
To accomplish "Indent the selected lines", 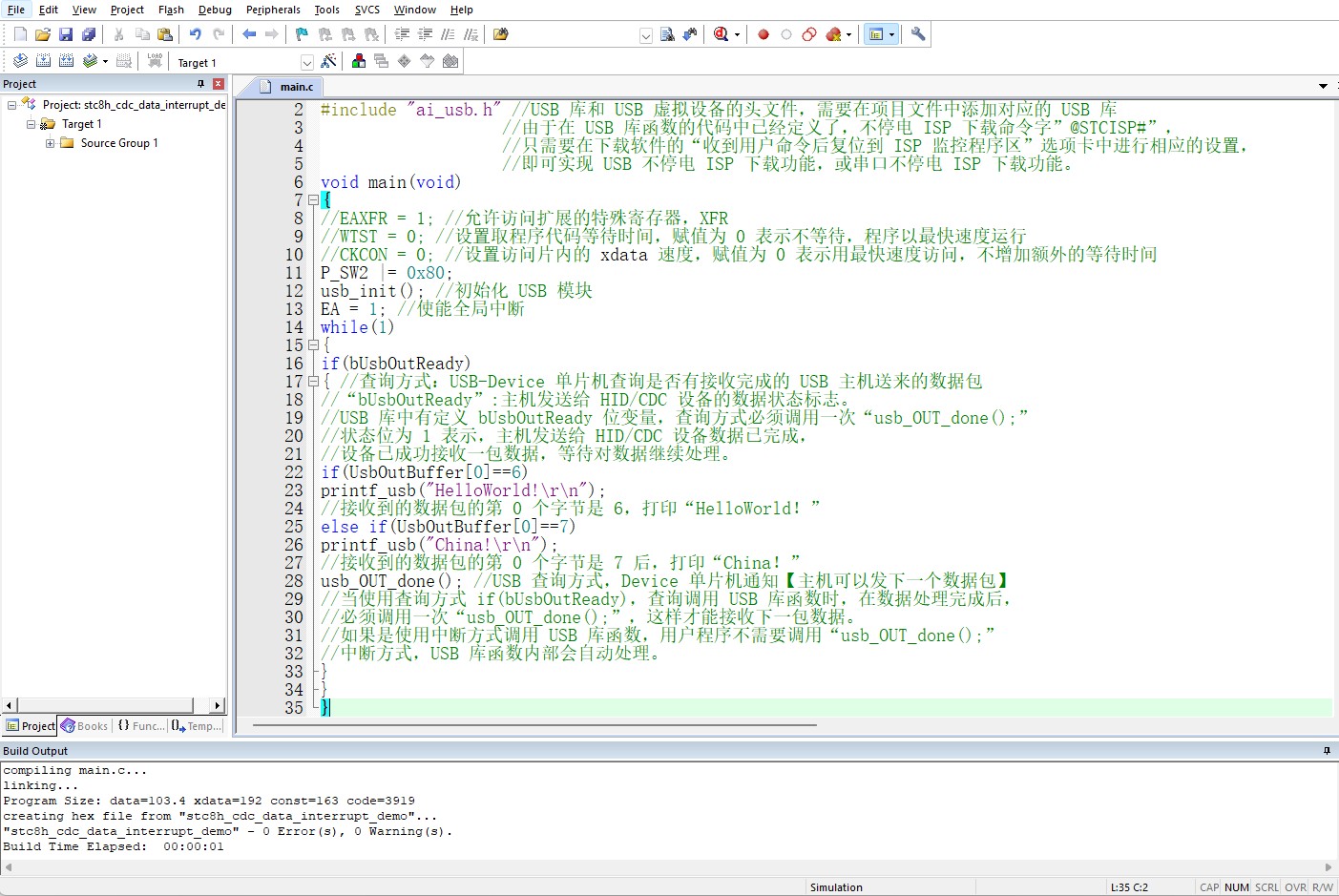I will 402,34.
